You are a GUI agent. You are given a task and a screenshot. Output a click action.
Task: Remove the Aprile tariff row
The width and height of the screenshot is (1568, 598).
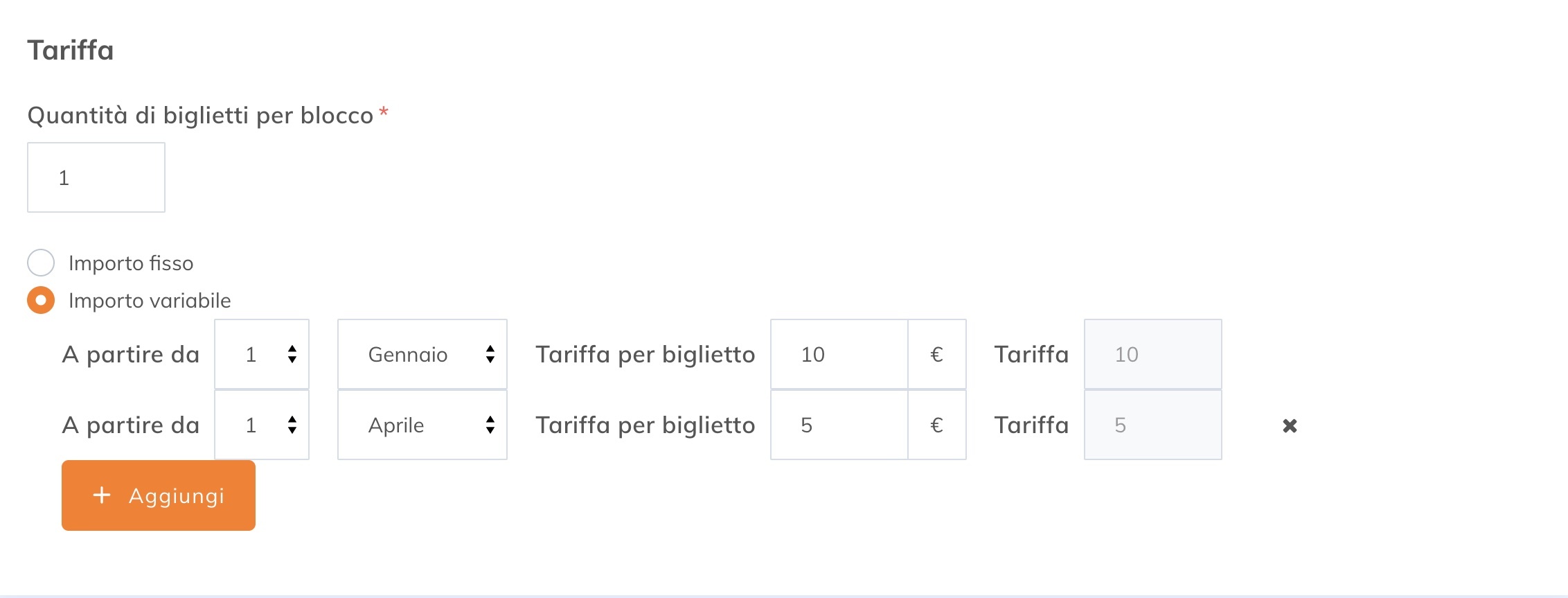click(1290, 425)
